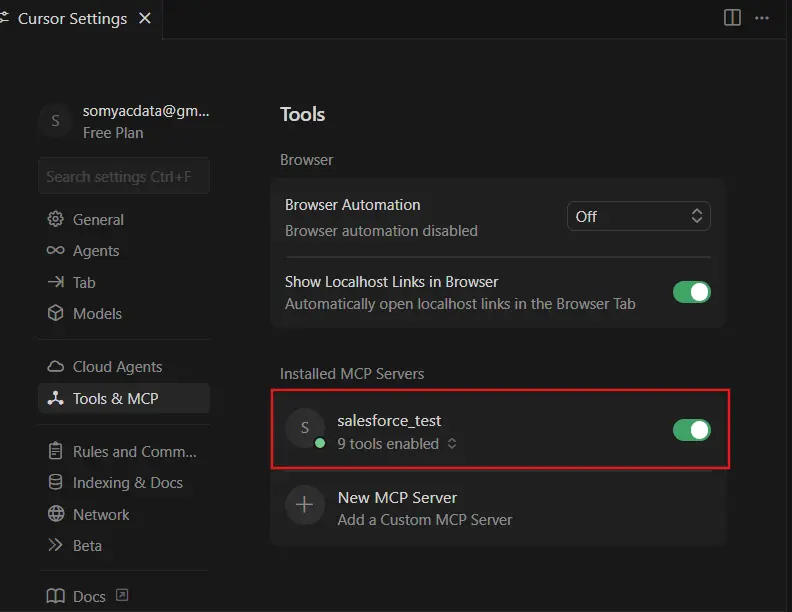Click the General gear icon
Screen dimensions: 792x612
pos(56,219)
